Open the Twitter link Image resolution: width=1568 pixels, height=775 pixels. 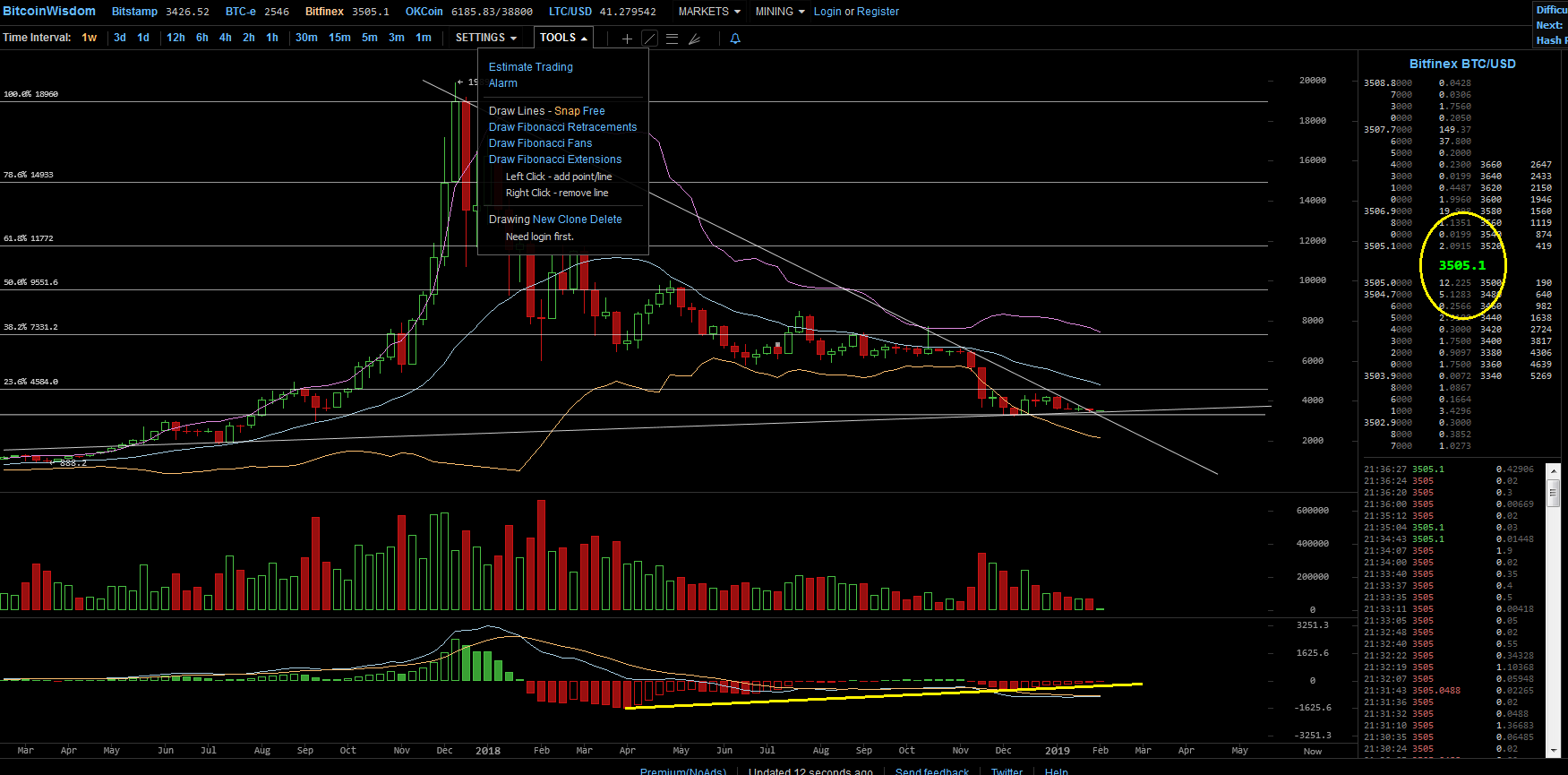(1007, 771)
